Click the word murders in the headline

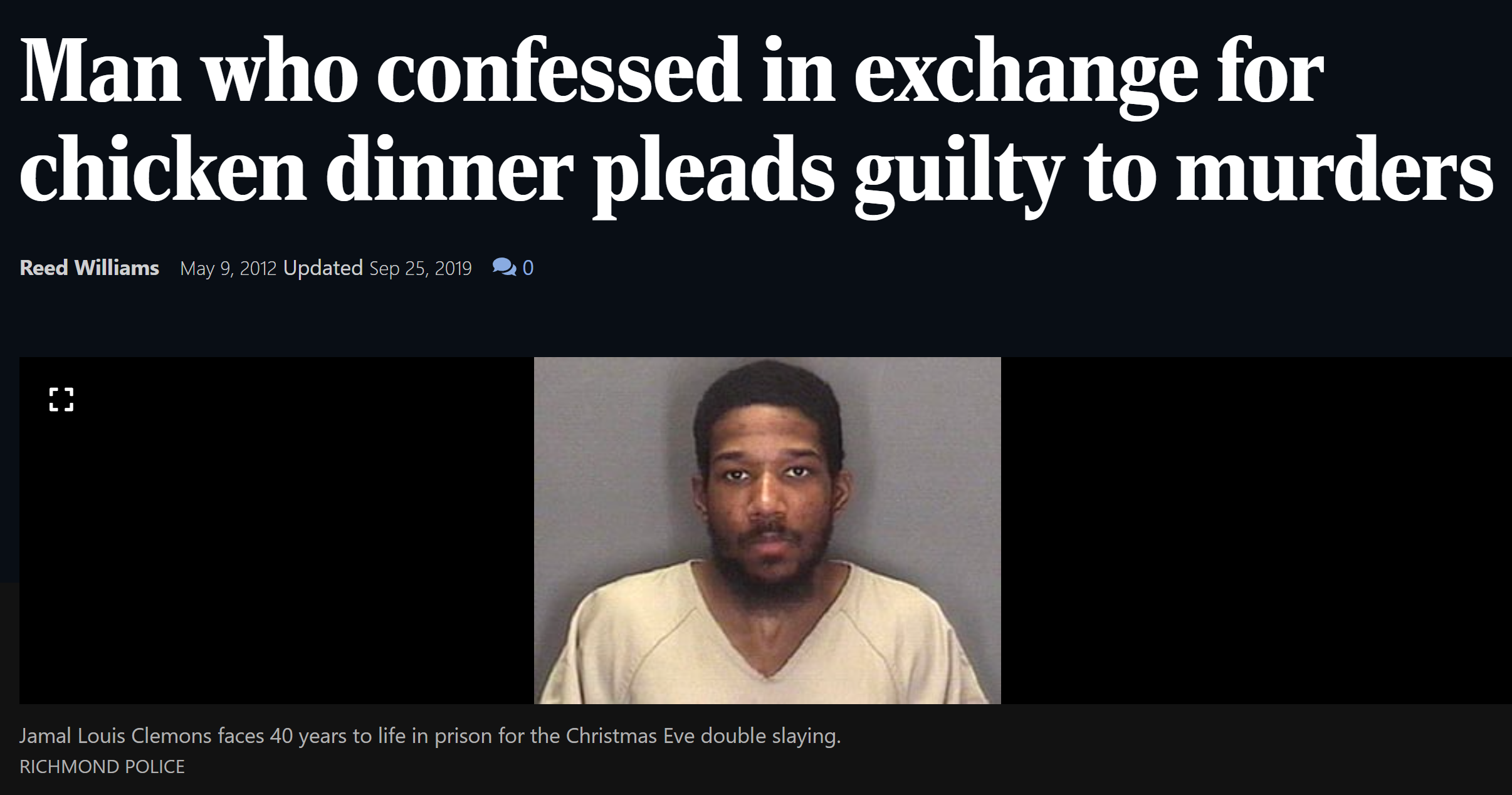click(1334, 170)
